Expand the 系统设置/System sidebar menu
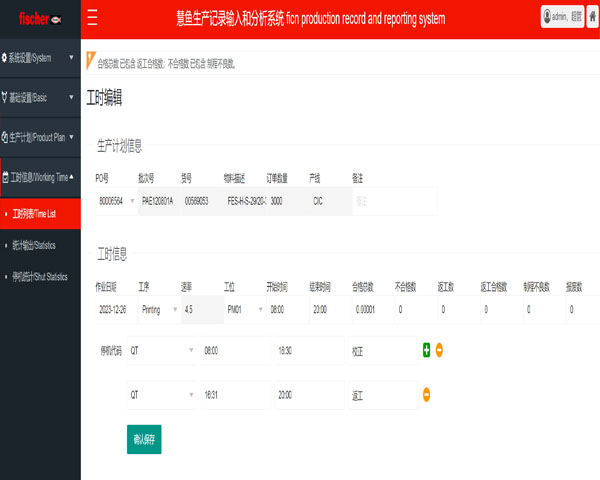Image resolution: width=600 pixels, height=480 pixels. (x=40, y=58)
